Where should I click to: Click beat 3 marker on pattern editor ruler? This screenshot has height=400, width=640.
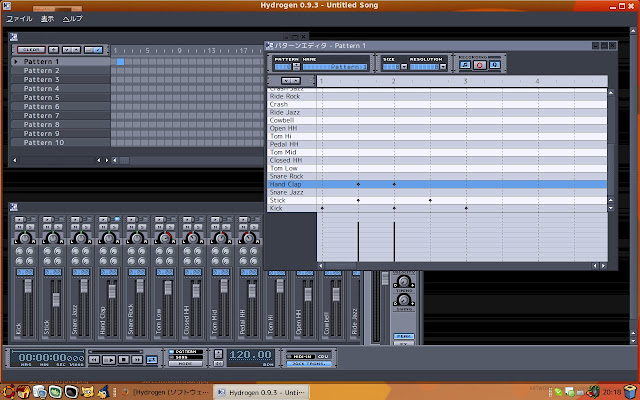465,81
